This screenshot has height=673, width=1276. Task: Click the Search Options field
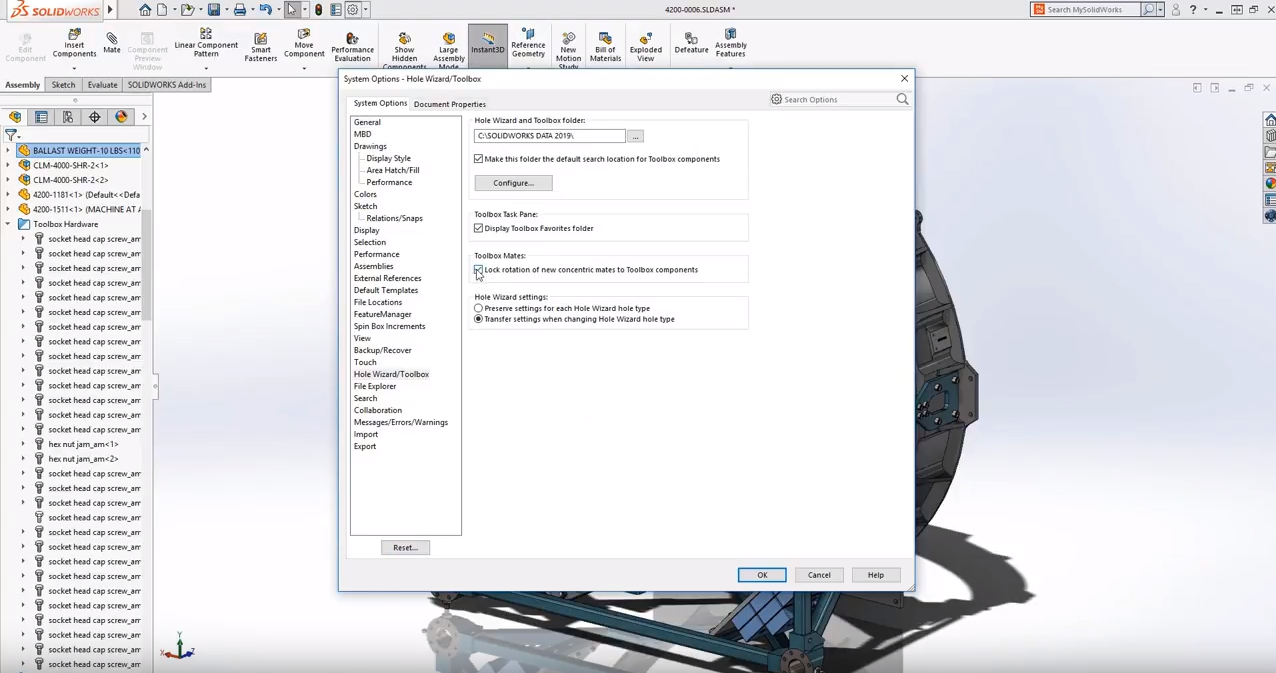click(838, 99)
